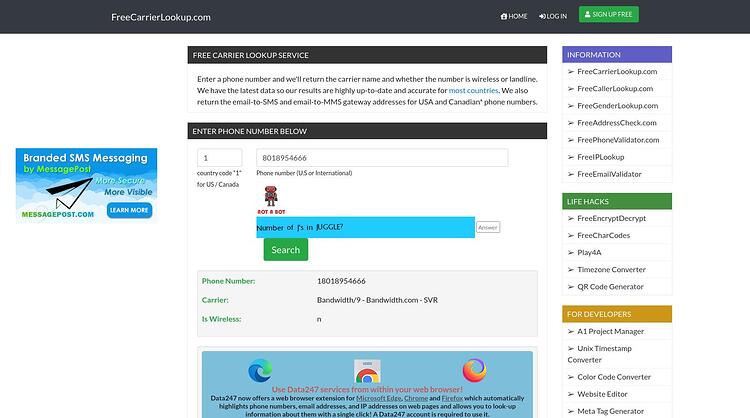Click the Chrome web store icon
Image resolution: width=750 pixels, height=418 pixels.
coord(367,372)
